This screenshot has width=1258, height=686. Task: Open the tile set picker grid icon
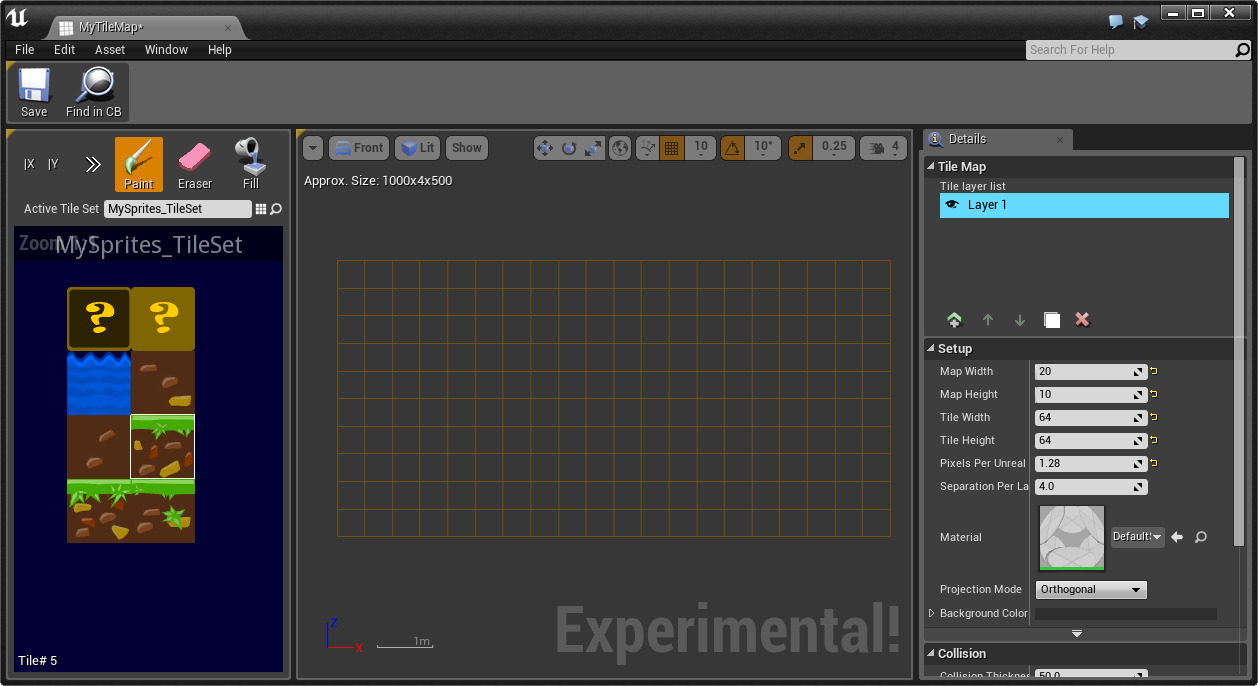[x=261, y=208]
